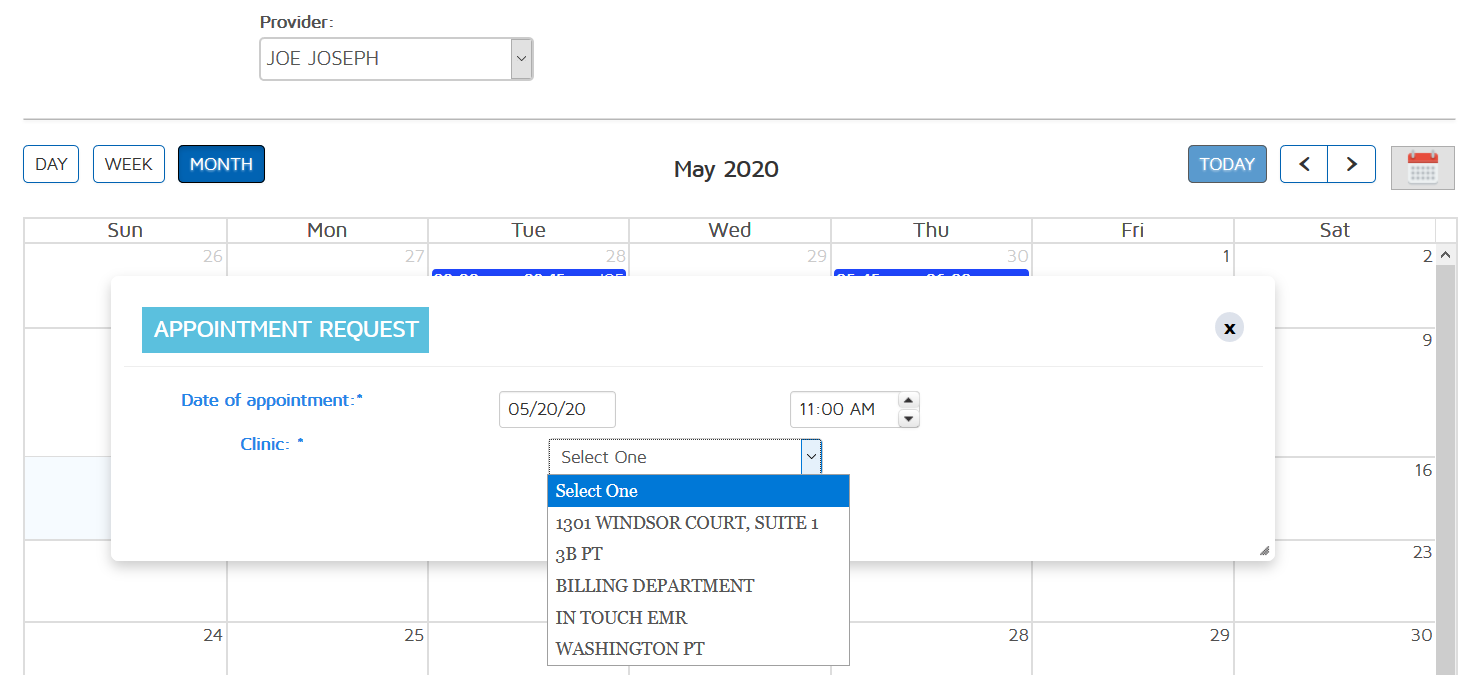
Task: Close the Appointment Request dialog
Action: (1229, 328)
